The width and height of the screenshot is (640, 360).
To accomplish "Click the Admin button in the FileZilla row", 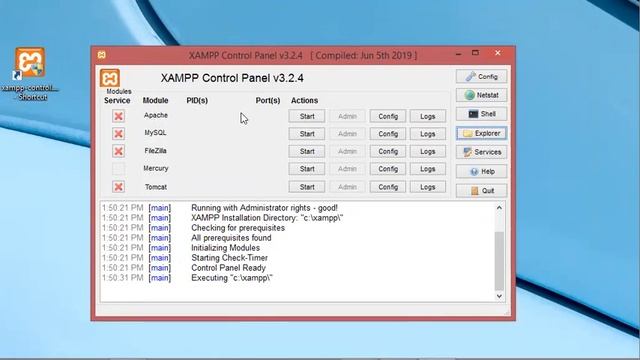I will (x=347, y=151).
